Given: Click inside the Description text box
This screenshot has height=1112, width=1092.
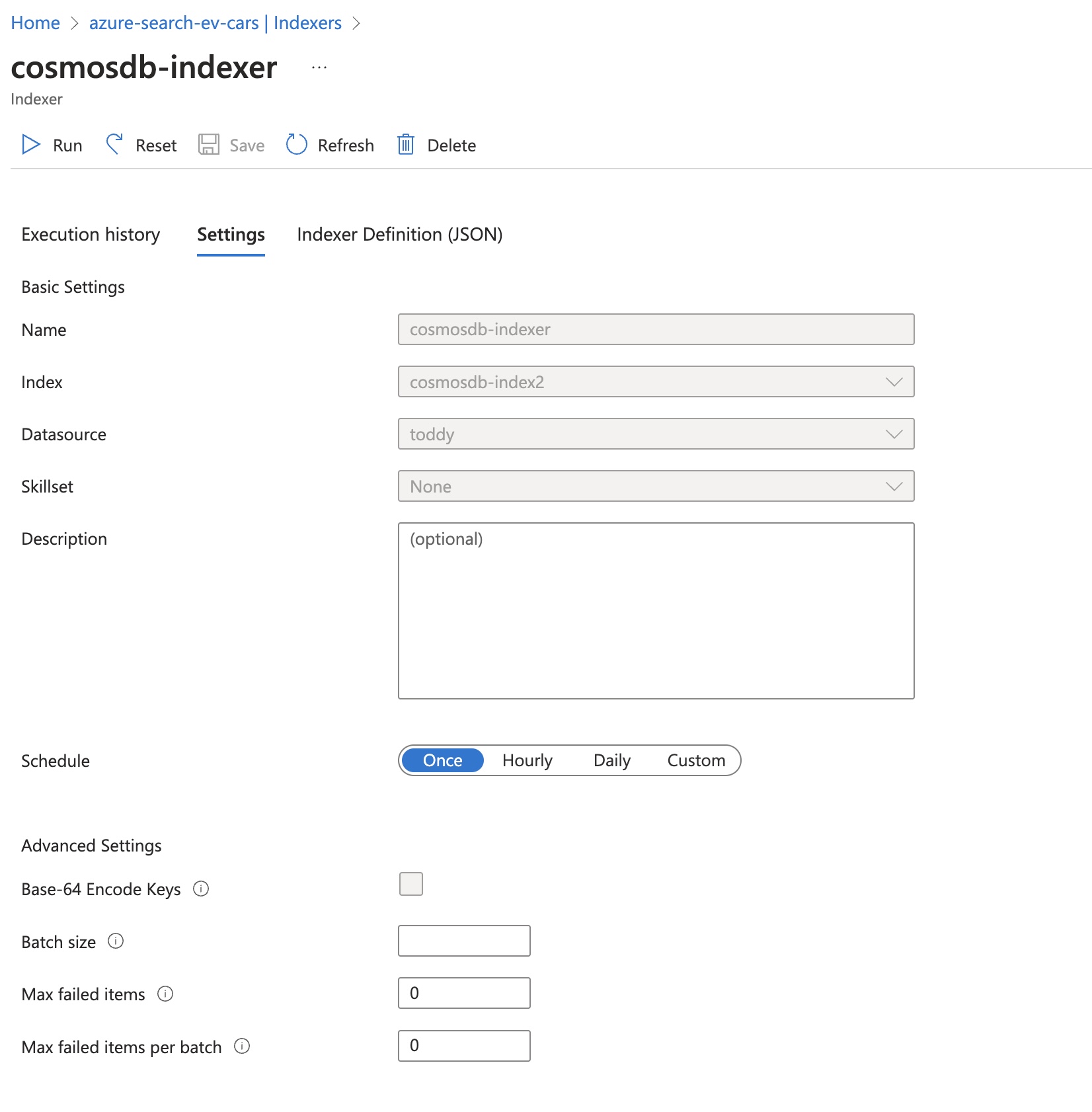Looking at the screenshot, I should tap(656, 608).
